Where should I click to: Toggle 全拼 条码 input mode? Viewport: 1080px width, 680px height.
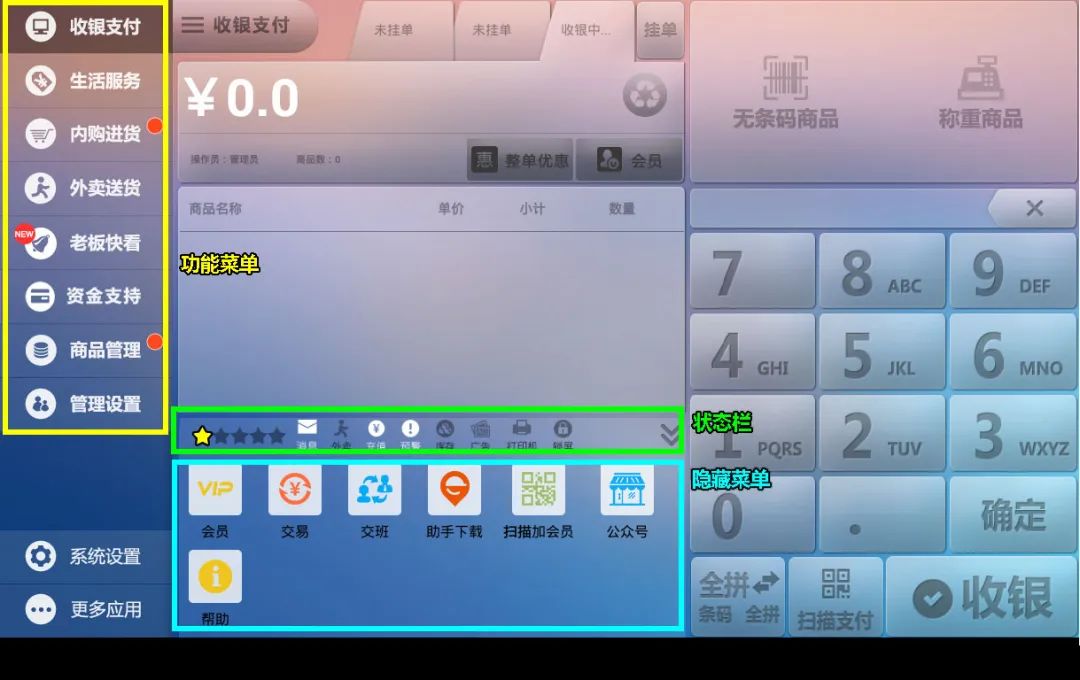(x=738, y=597)
